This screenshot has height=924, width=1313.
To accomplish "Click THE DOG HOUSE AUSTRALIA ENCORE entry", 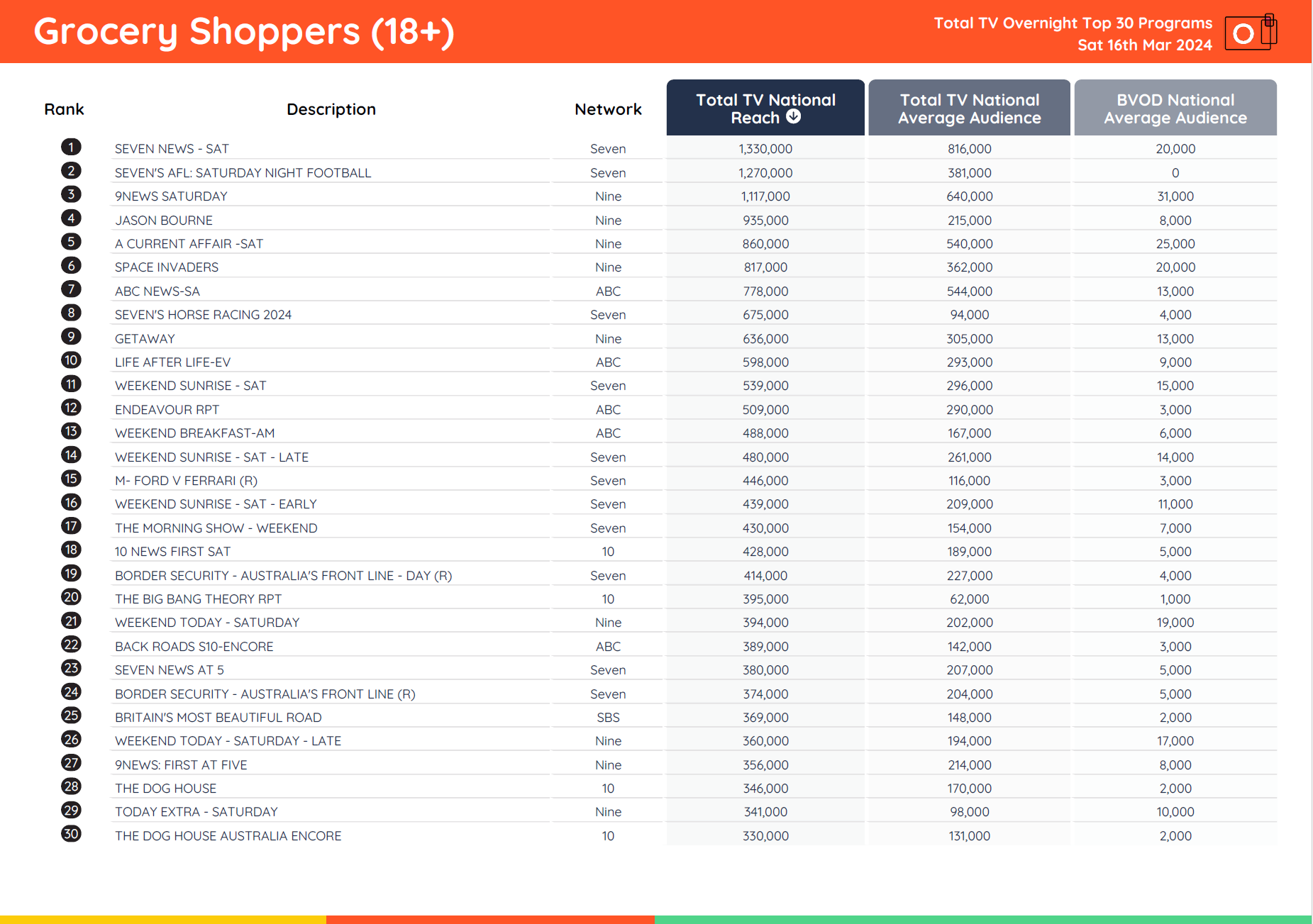I will [x=228, y=836].
